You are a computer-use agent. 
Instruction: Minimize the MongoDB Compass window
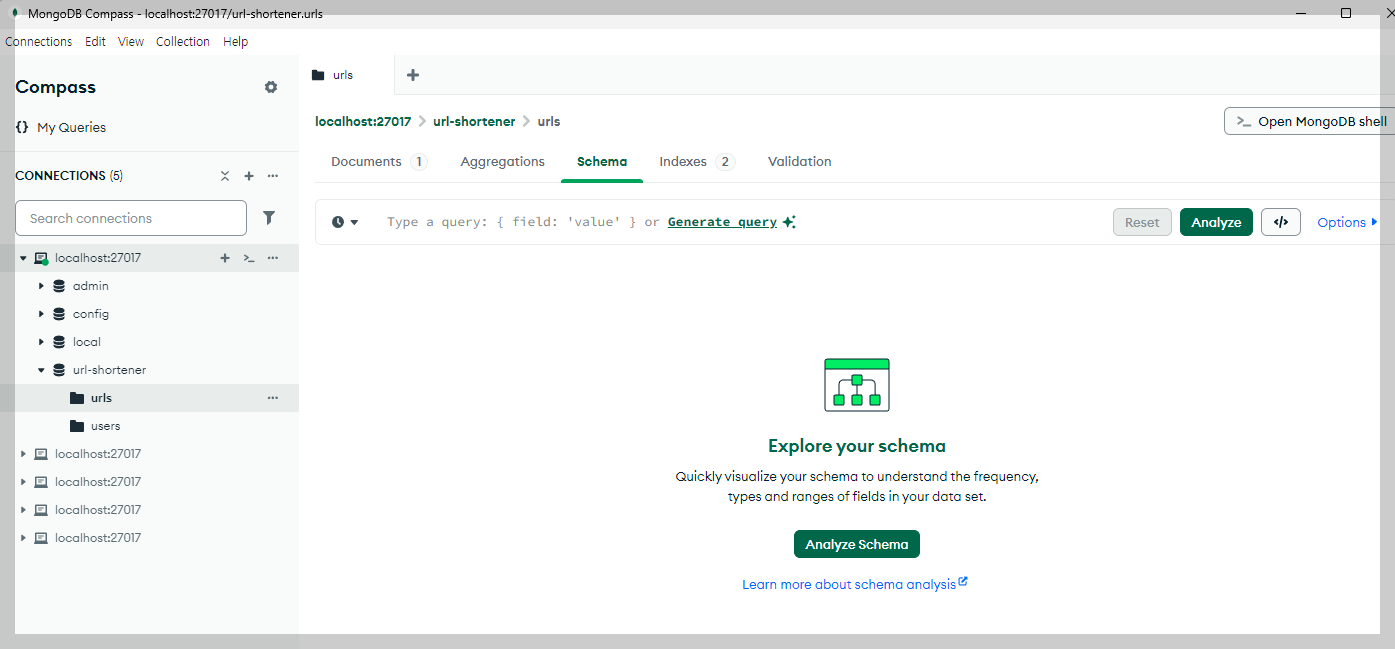(1300, 13)
